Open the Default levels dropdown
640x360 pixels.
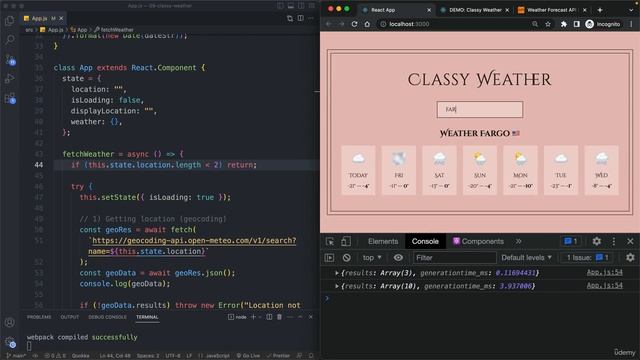click(526, 258)
